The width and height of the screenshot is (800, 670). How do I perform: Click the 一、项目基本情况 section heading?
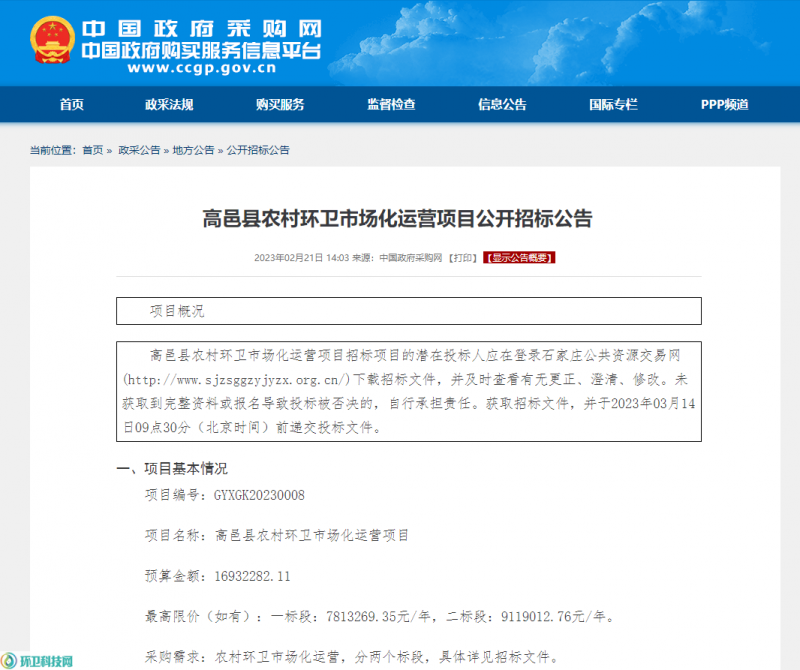(172, 468)
